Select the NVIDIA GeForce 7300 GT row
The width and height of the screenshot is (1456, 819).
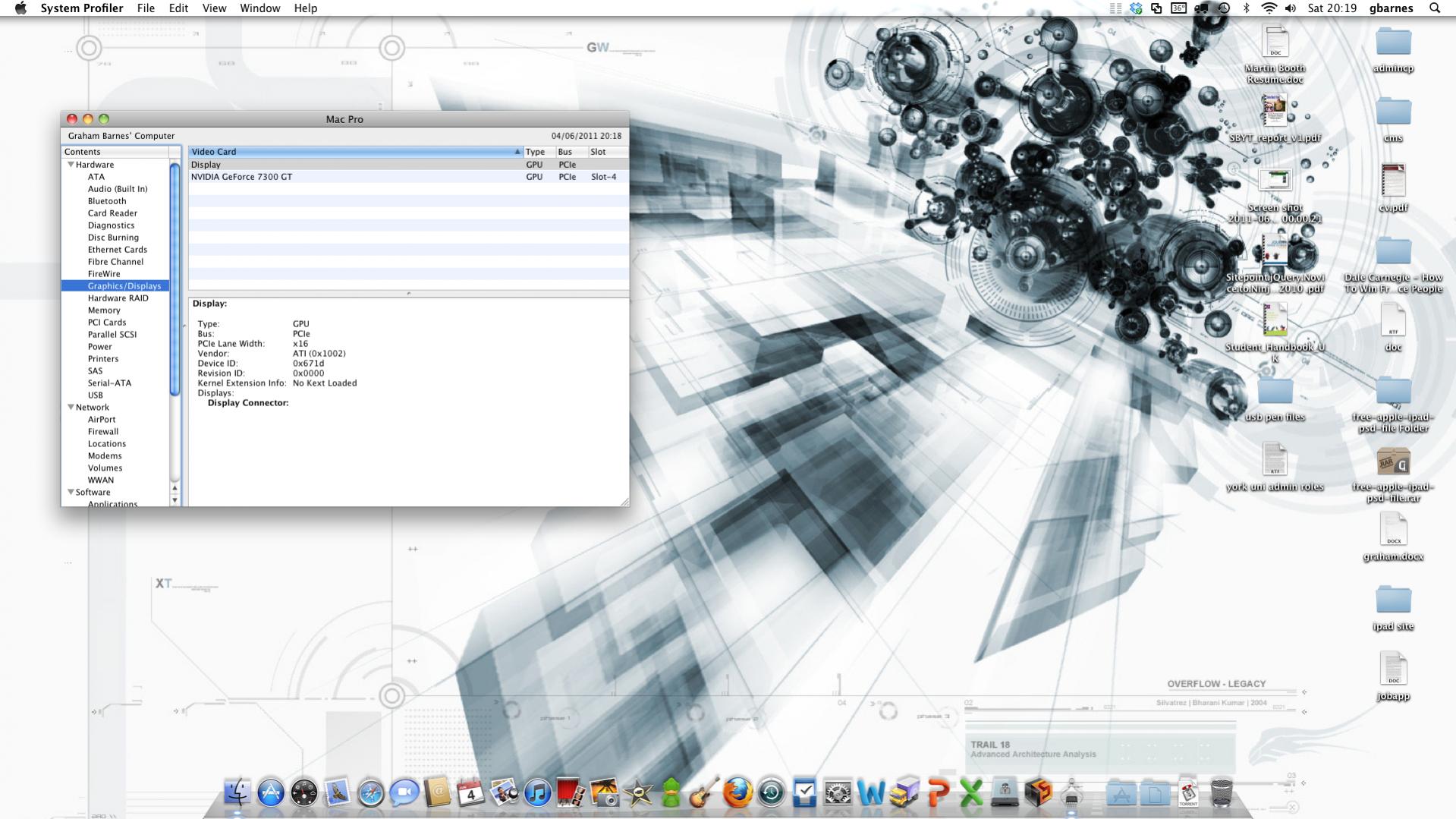(x=408, y=177)
